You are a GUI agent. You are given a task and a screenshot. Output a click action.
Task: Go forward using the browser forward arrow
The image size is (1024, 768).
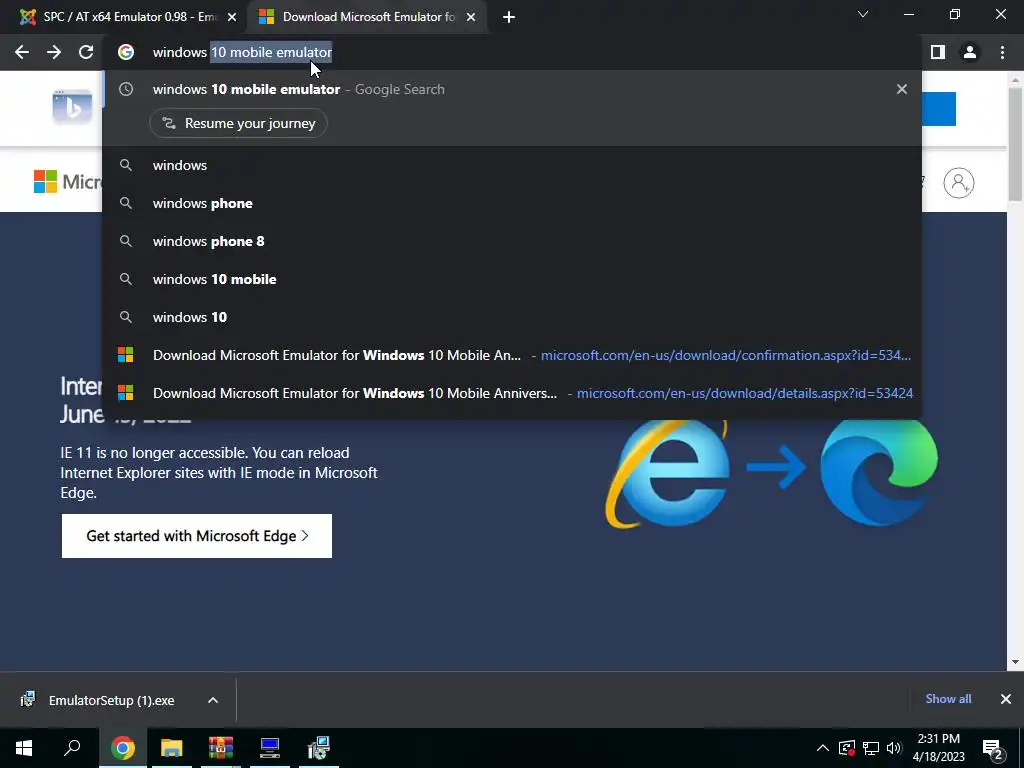pos(54,52)
